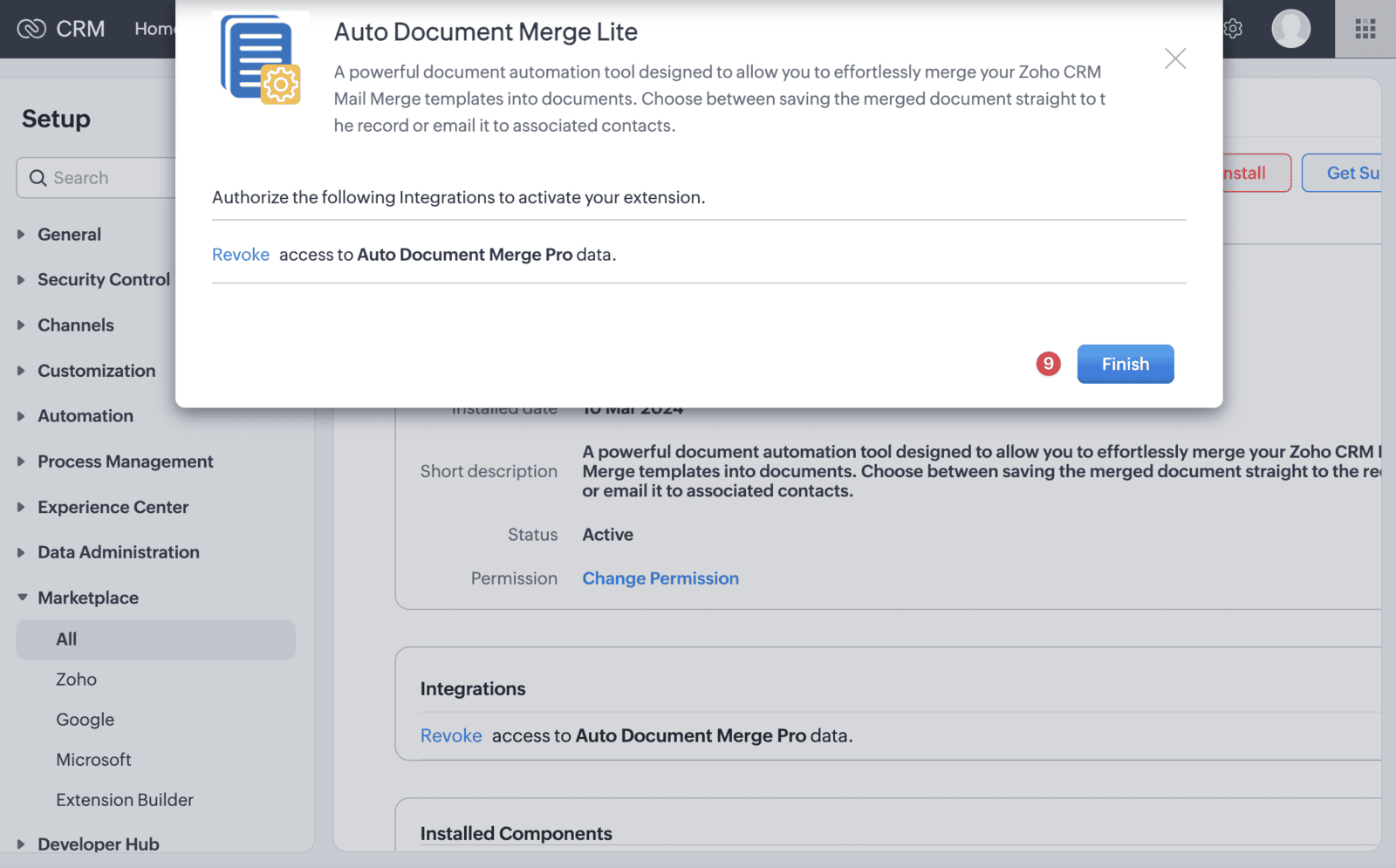Open the Change Permission link
The height and width of the screenshot is (868, 1396).
[660, 578]
